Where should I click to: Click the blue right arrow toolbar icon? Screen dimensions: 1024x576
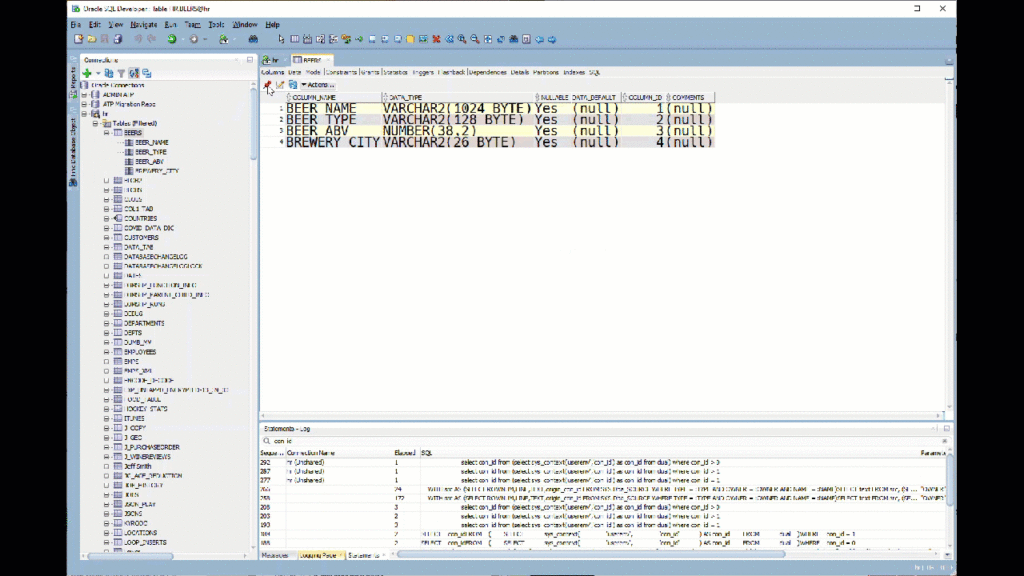[x=552, y=39]
